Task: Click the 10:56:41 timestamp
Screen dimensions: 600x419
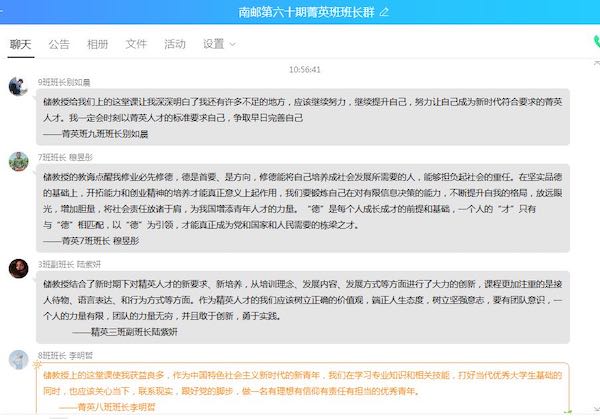Action: pos(304,69)
